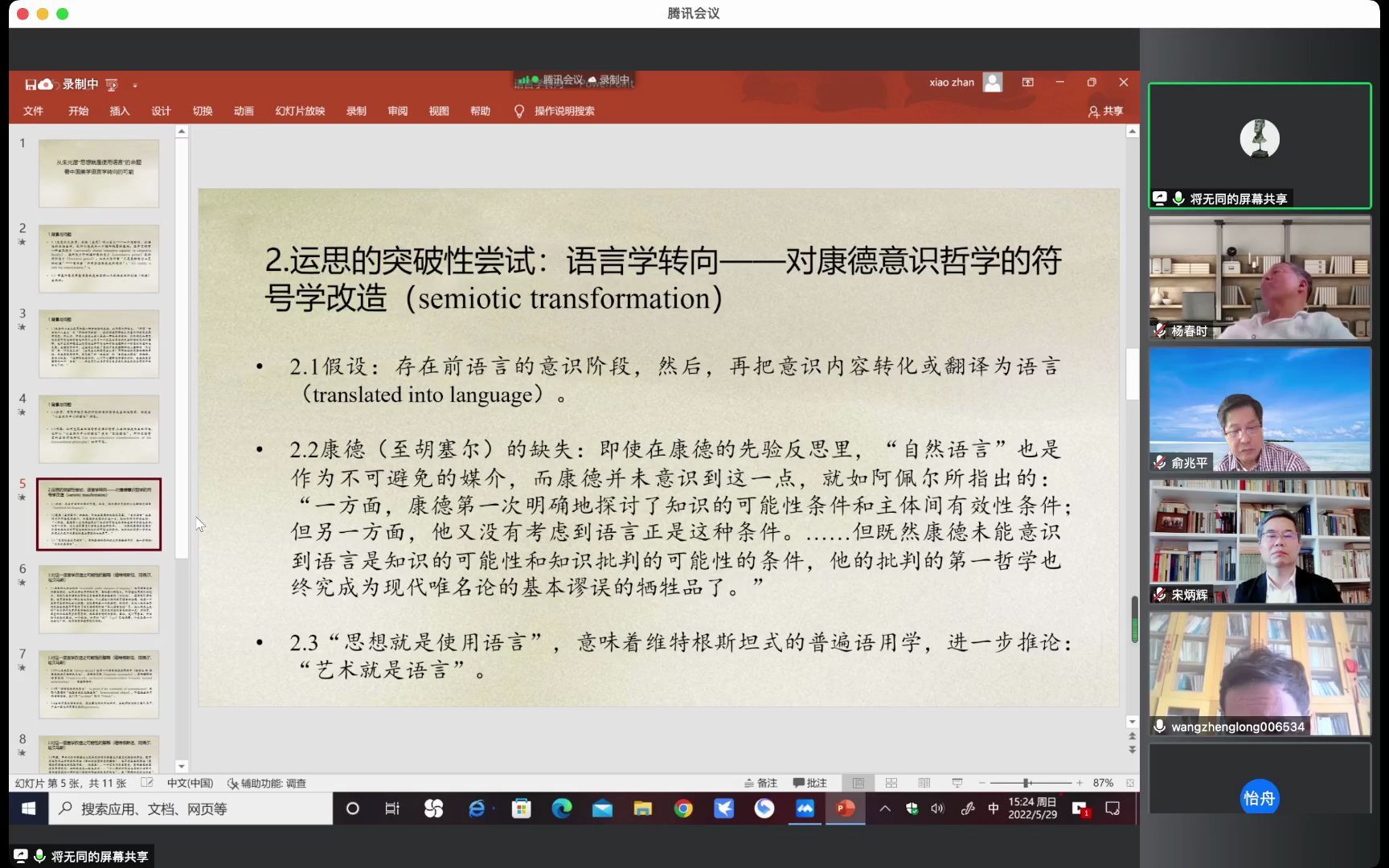
Task: Open Google Chrome from the taskbar
Action: pyautogui.click(x=683, y=809)
